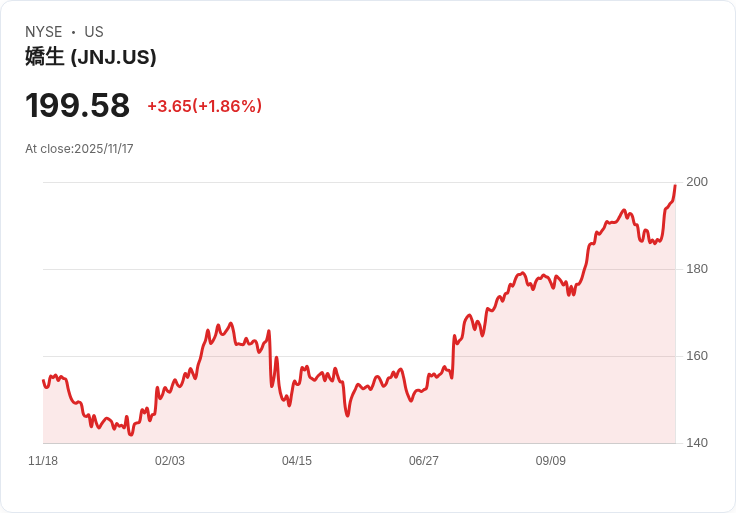Click the 180 price axis label
736x513 pixels.
[697, 269]
